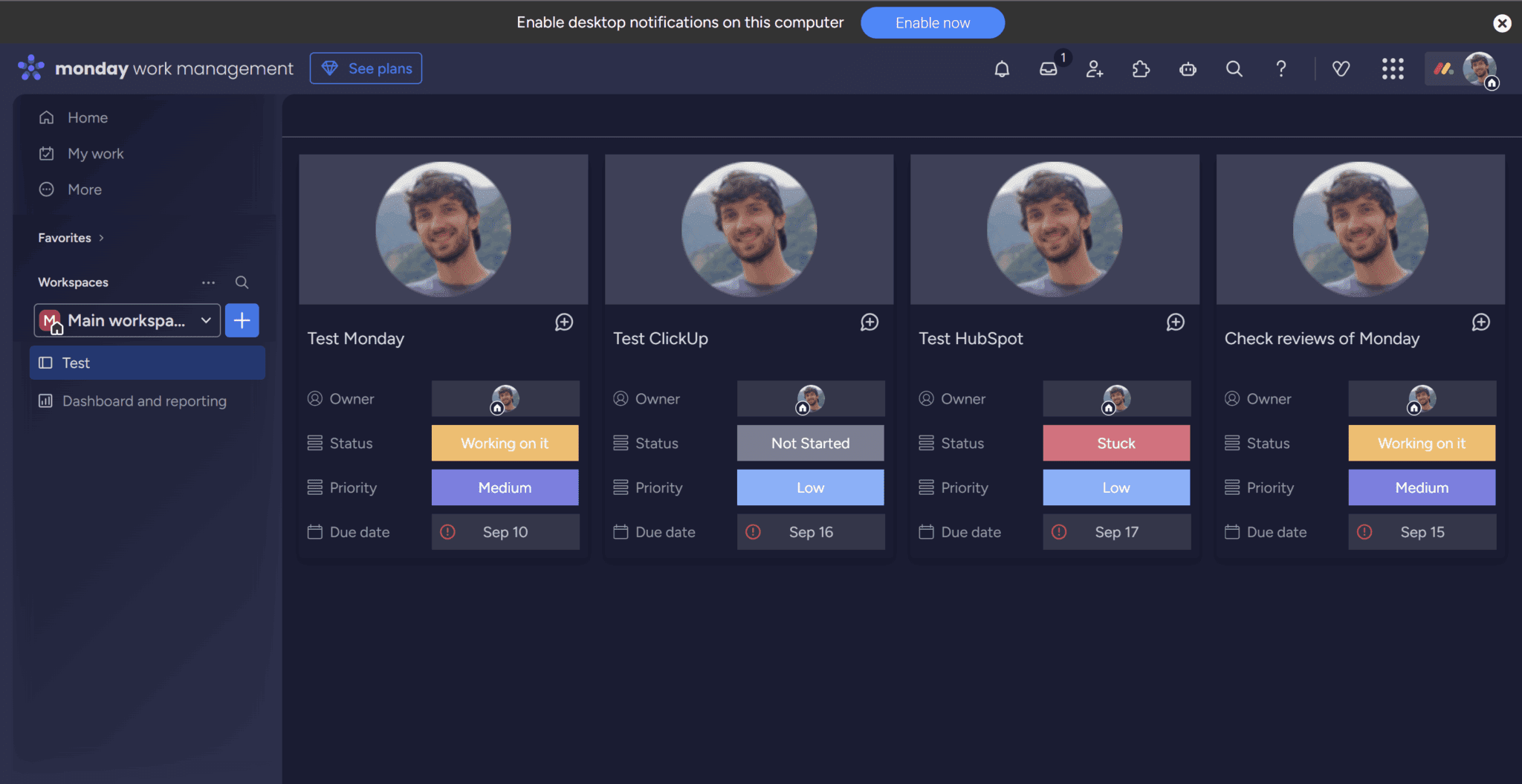The image size is (1522, 784).
Task: Change Test ClickUp priority Low
Action: click(811, 488)
